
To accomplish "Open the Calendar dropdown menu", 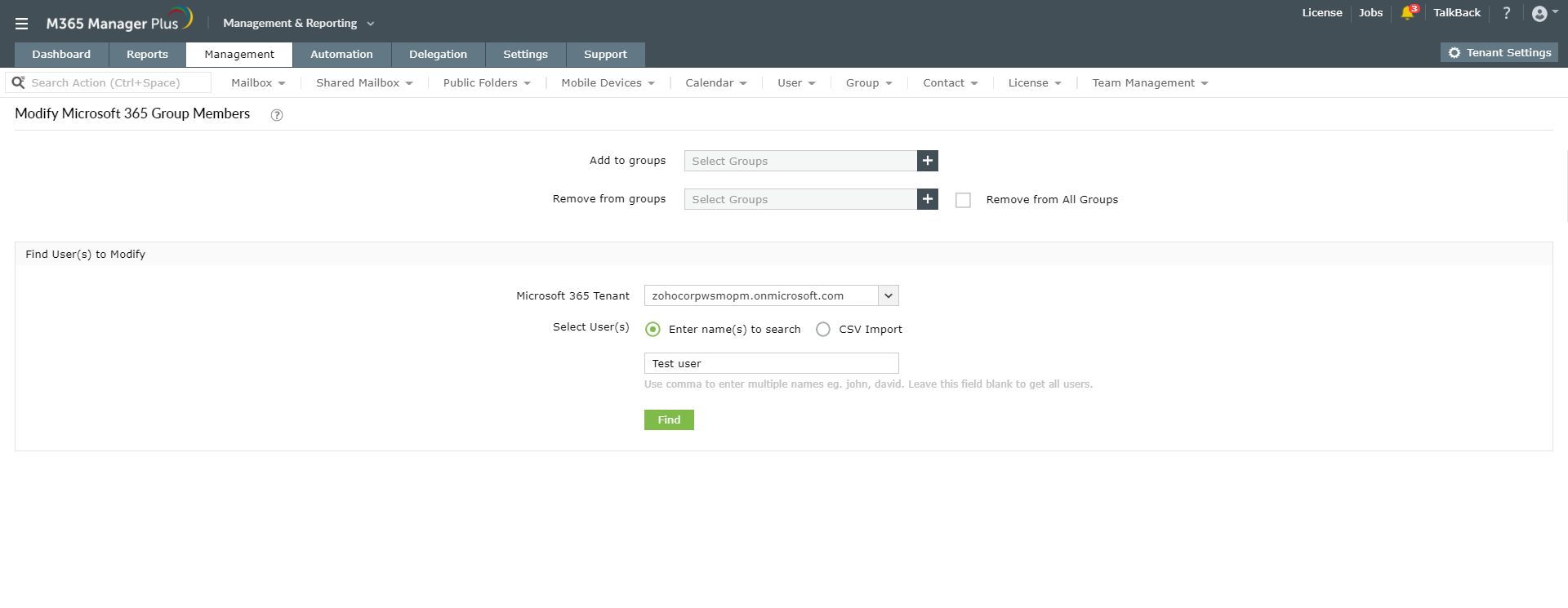I will point(716,82).
